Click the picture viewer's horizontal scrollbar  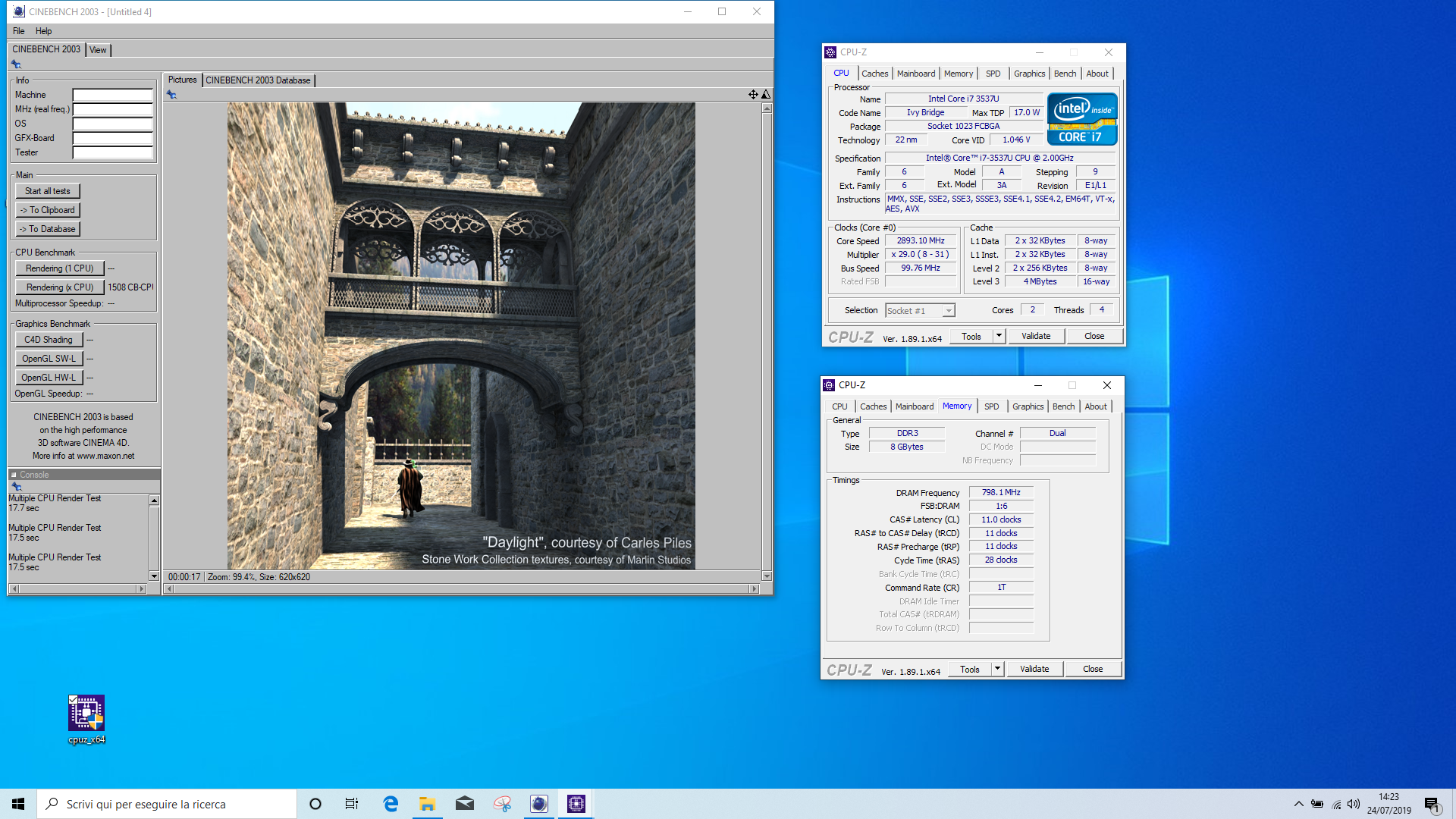[x=462, y=588]
